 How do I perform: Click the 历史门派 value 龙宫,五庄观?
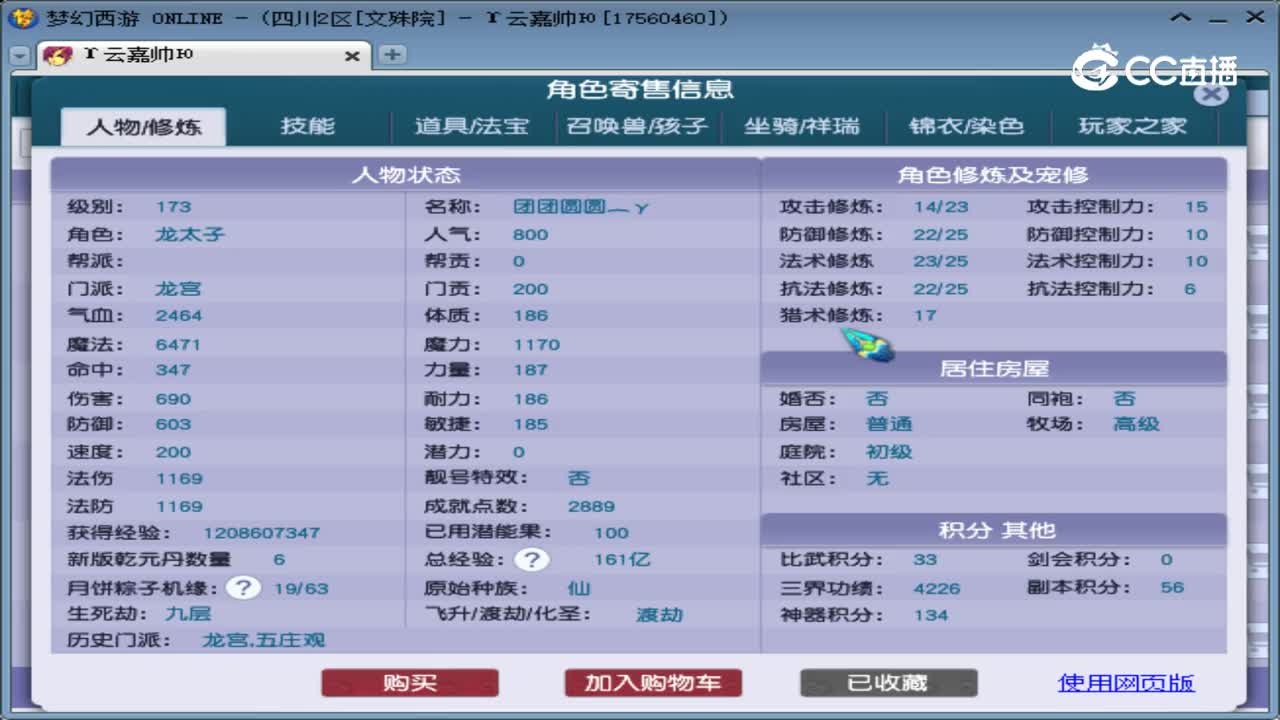[264, 640]
